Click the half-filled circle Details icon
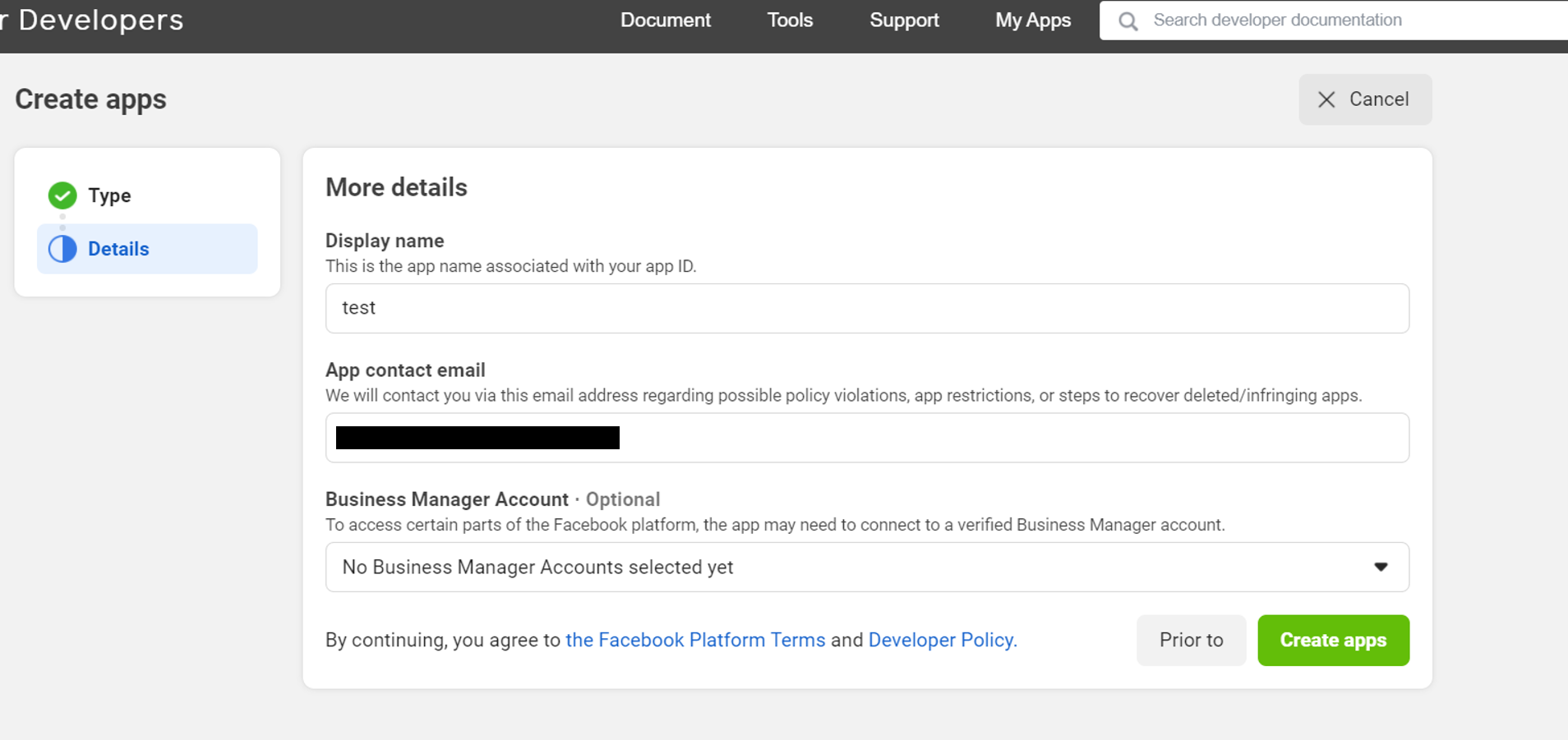The width and height of the screenshot is (1568, 740). coord(62,249)
